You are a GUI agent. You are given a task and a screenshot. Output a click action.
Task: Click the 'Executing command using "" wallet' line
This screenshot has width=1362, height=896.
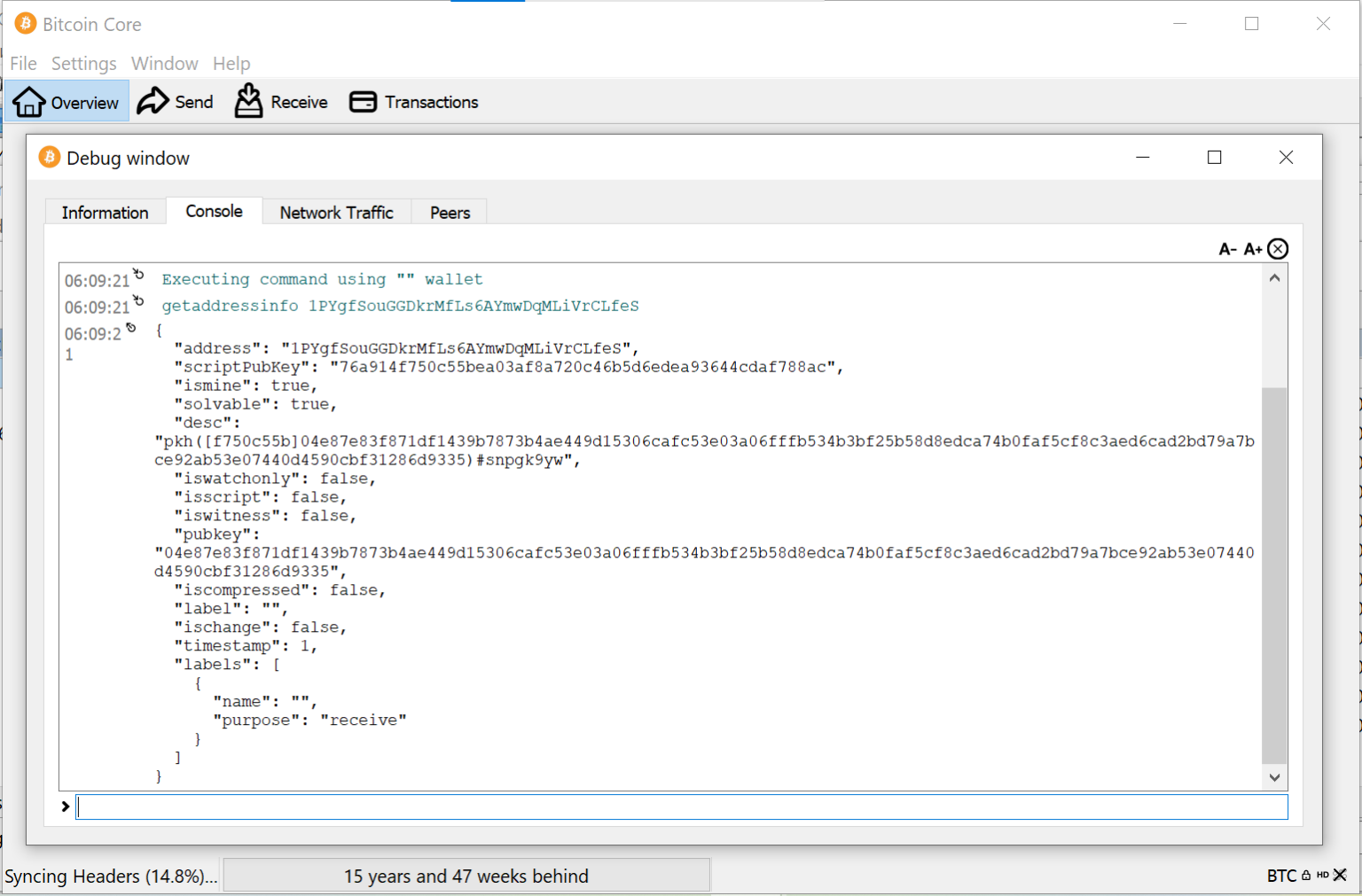click(x=322, y=279)
